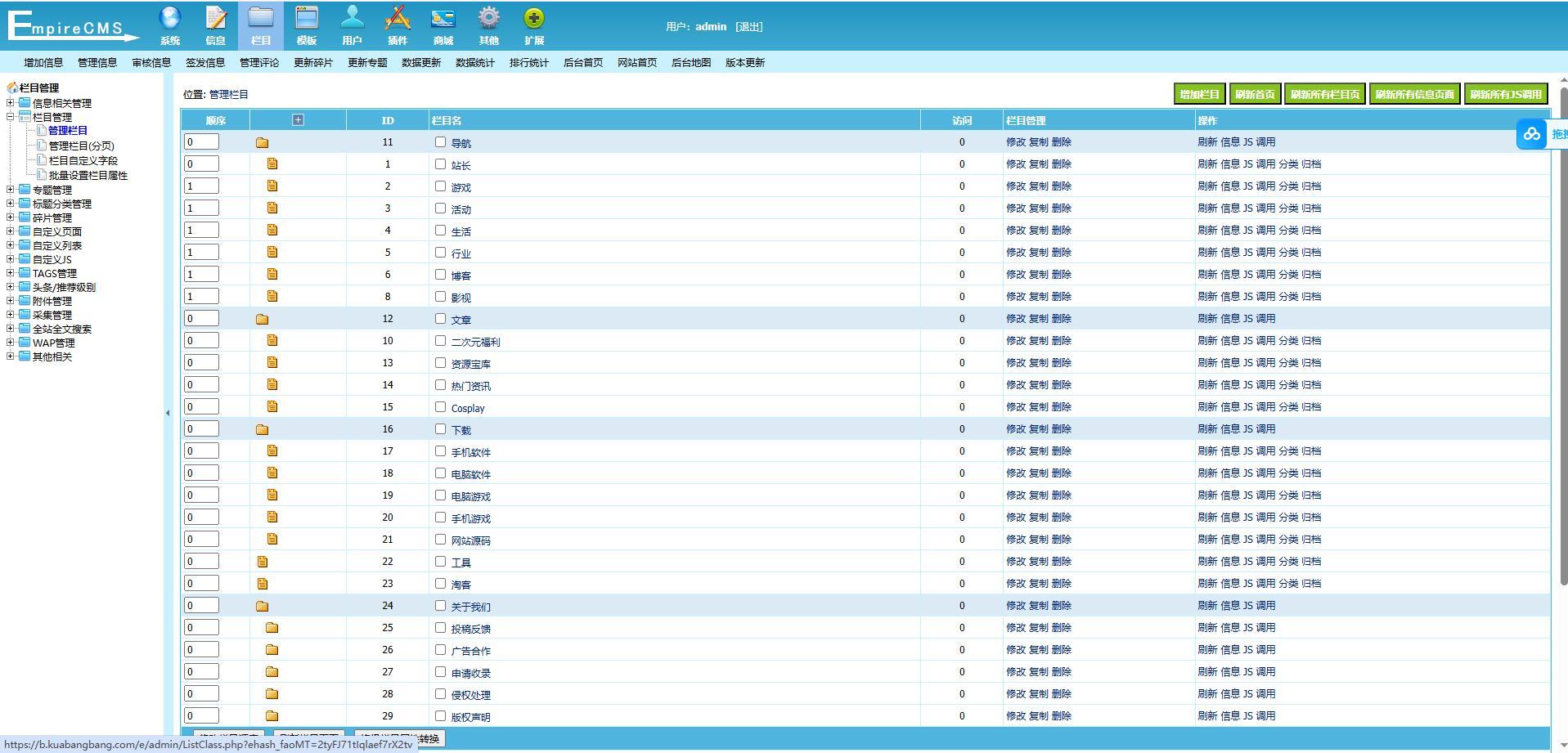Image resolution: width=1568 pixels, height=753 pixels.
Task: Click the 信息 notepad icon
Action: [x=215, y=19]
